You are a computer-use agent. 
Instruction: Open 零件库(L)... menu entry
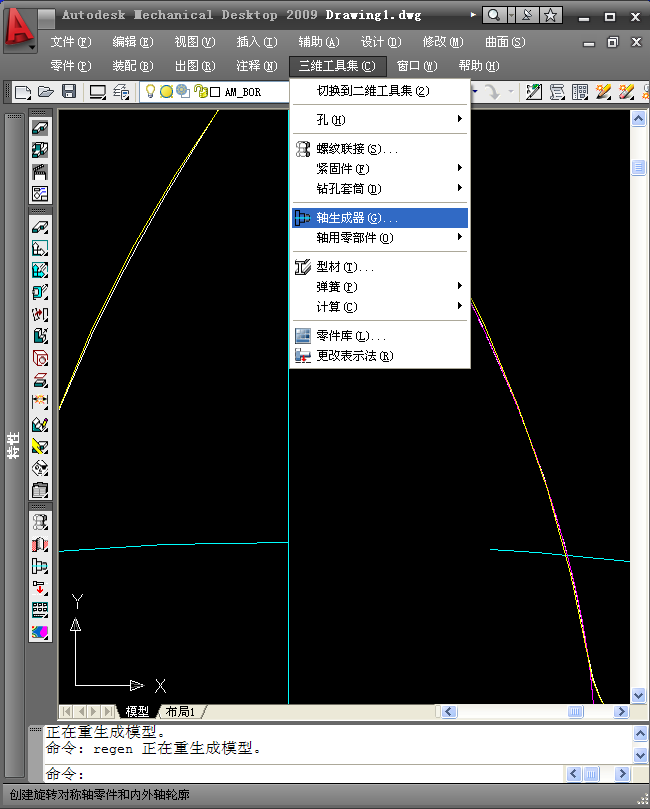[x=380, y=336]
